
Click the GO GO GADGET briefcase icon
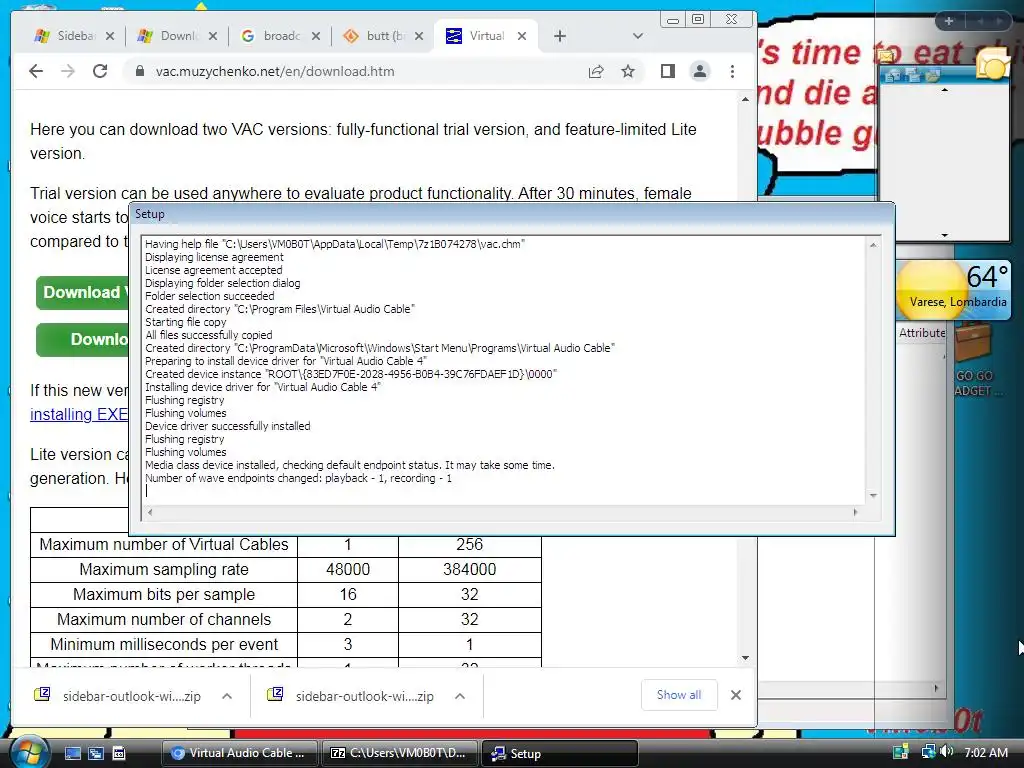point(973,342)
